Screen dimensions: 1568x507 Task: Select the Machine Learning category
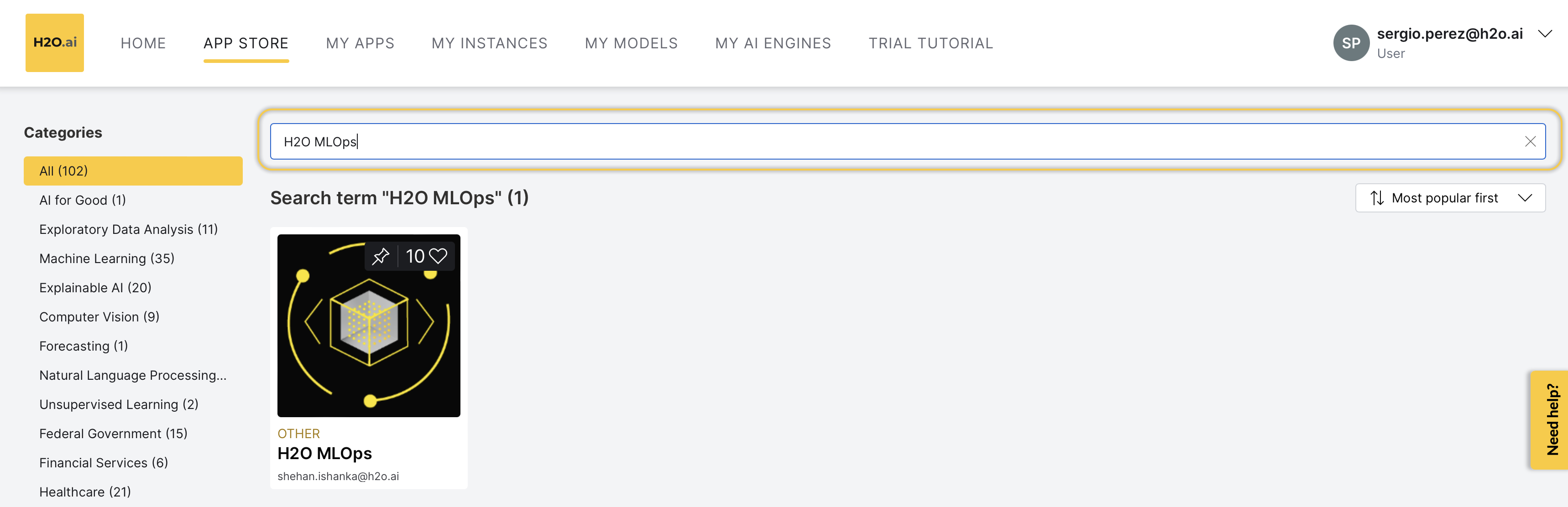[x=106, y=259]
